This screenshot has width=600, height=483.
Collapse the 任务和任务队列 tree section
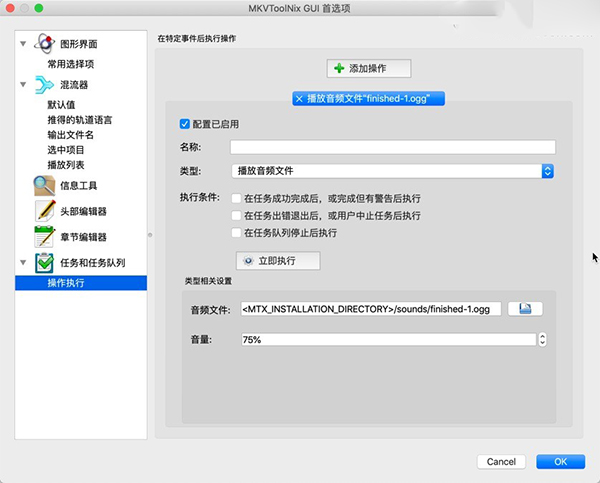tap(23, 263)
